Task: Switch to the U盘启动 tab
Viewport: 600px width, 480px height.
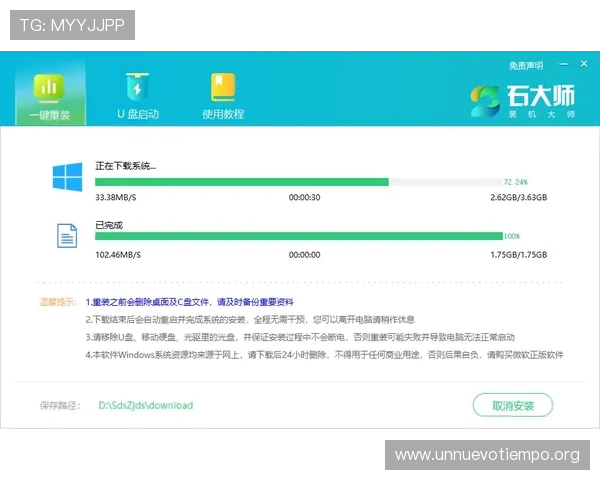Action: (138, 96)
